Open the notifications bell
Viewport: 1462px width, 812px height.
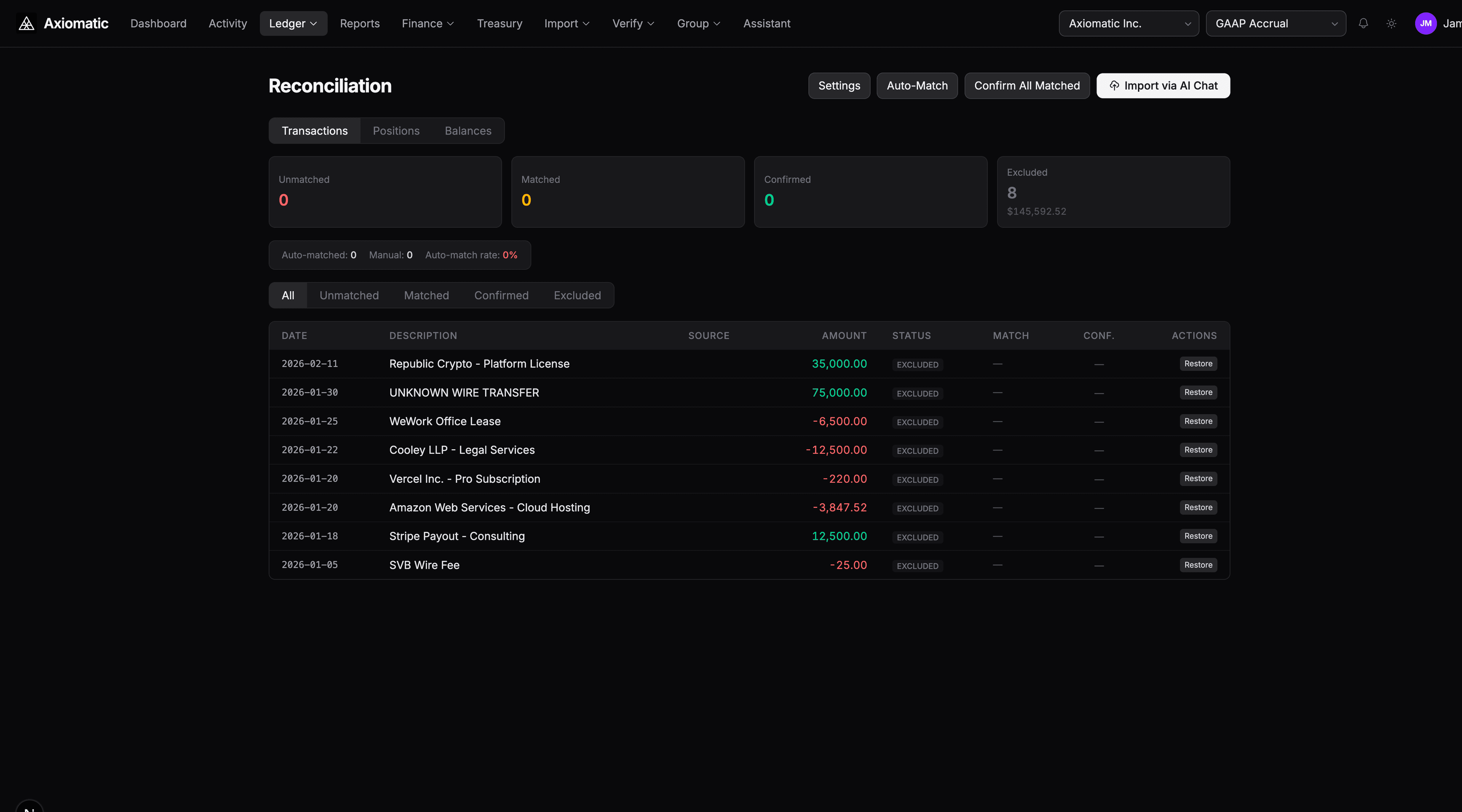coord(1363,23)
